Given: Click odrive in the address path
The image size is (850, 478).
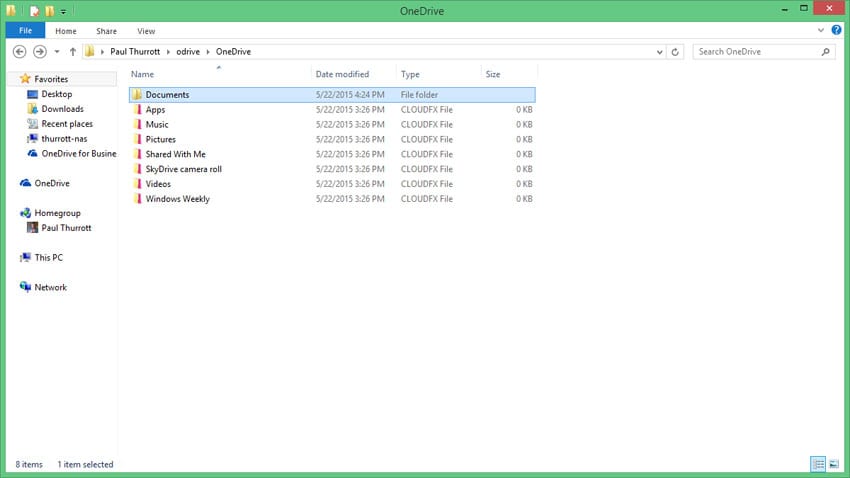Looking at the screenshot, I should (188, 51).
